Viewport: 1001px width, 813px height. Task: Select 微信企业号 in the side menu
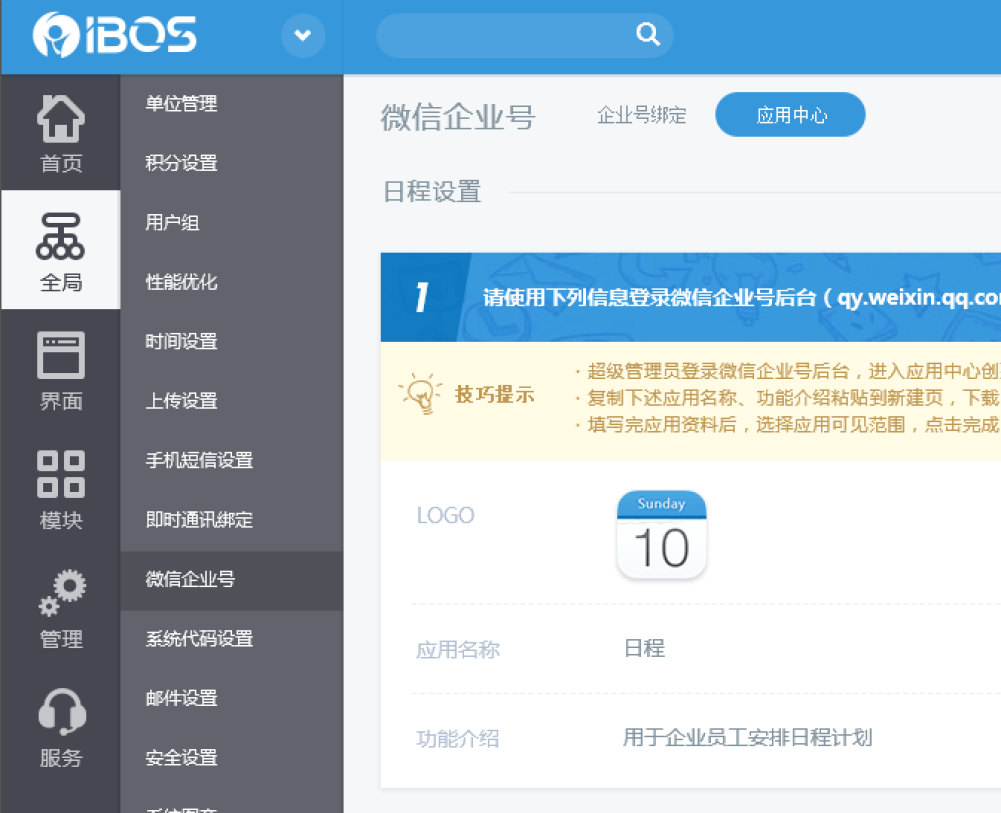point(190,579)
